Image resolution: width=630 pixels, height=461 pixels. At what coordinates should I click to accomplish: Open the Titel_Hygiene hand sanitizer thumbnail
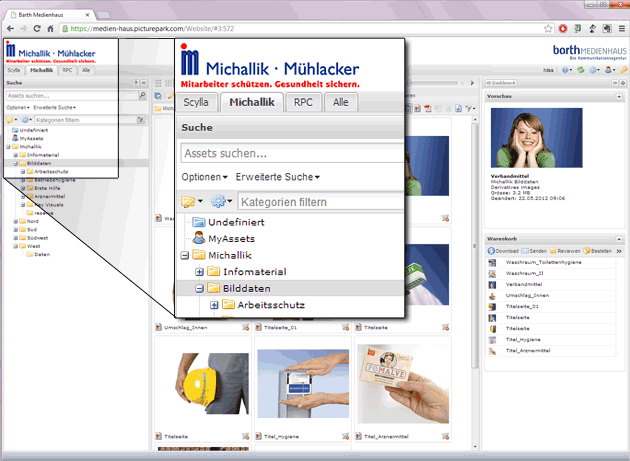(303, 383)
